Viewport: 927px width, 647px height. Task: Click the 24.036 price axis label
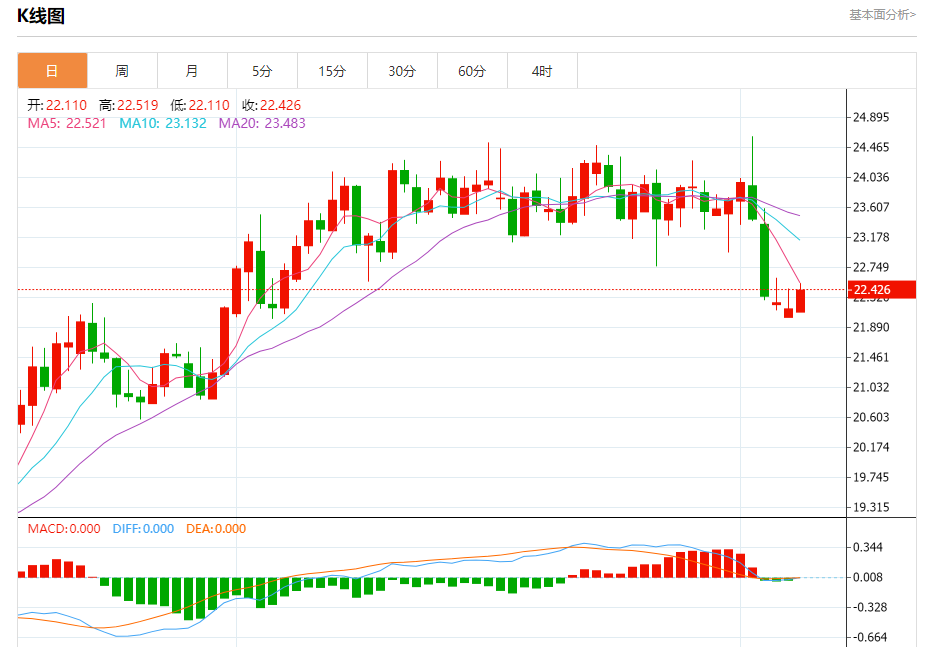click(871, 177)
